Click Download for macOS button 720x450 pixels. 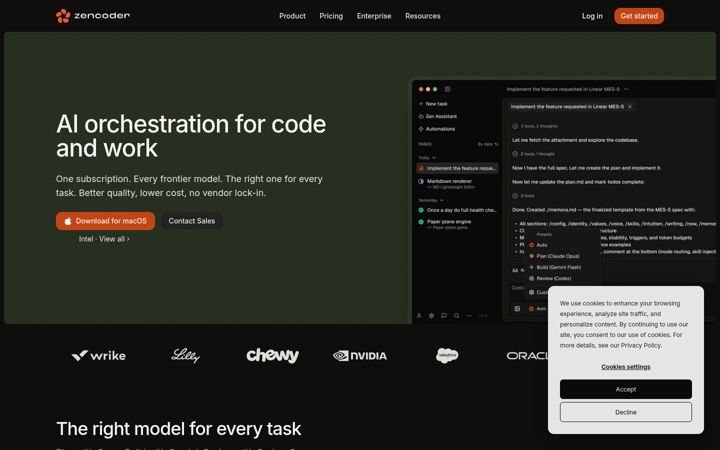[x=105, y=221]
